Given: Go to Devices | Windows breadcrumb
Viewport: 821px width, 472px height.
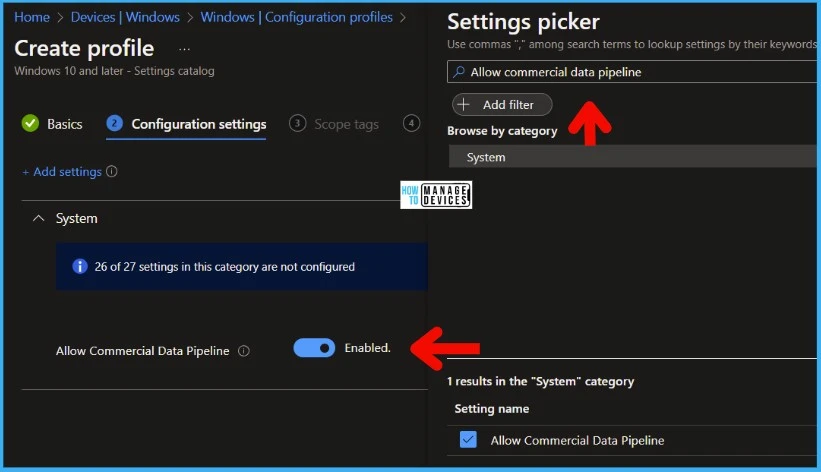Looking at the screenshot, I should [125, 17].
